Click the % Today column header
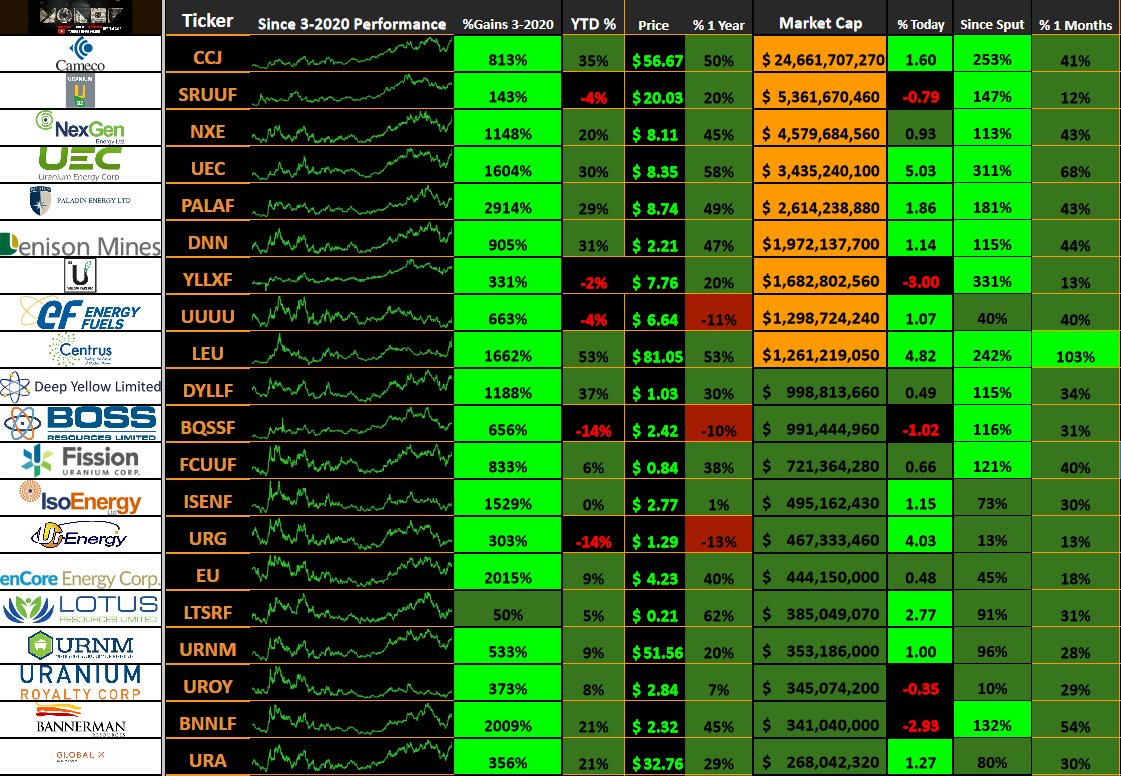Image resolution: width=1121 pixels, height=776 pixels. [x=920, y=25]
